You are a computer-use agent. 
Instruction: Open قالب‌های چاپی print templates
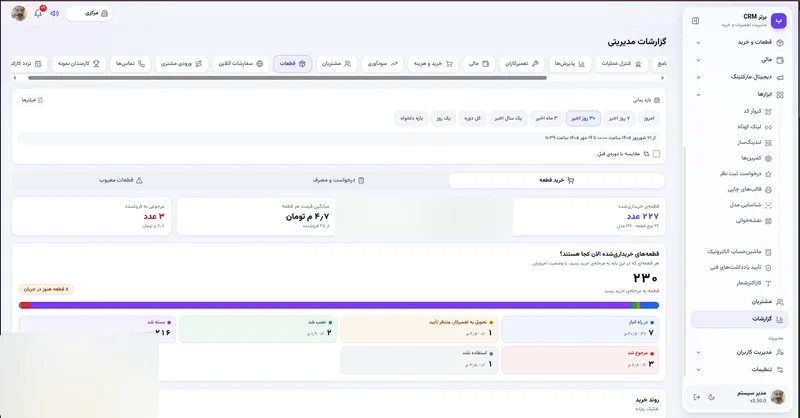click(x=749, y=189)
